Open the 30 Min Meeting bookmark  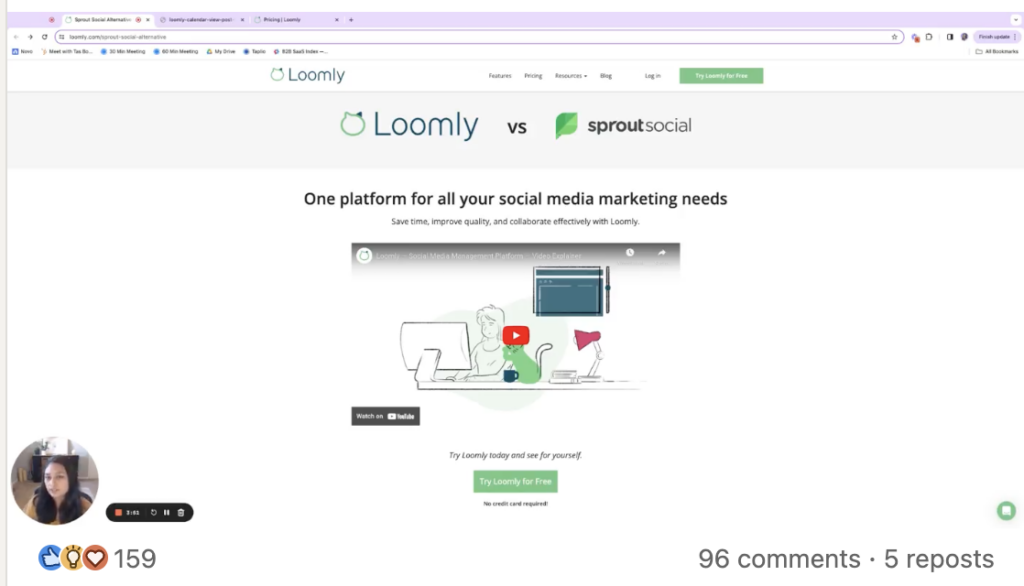pyautogui.click(x=123, y=52)
